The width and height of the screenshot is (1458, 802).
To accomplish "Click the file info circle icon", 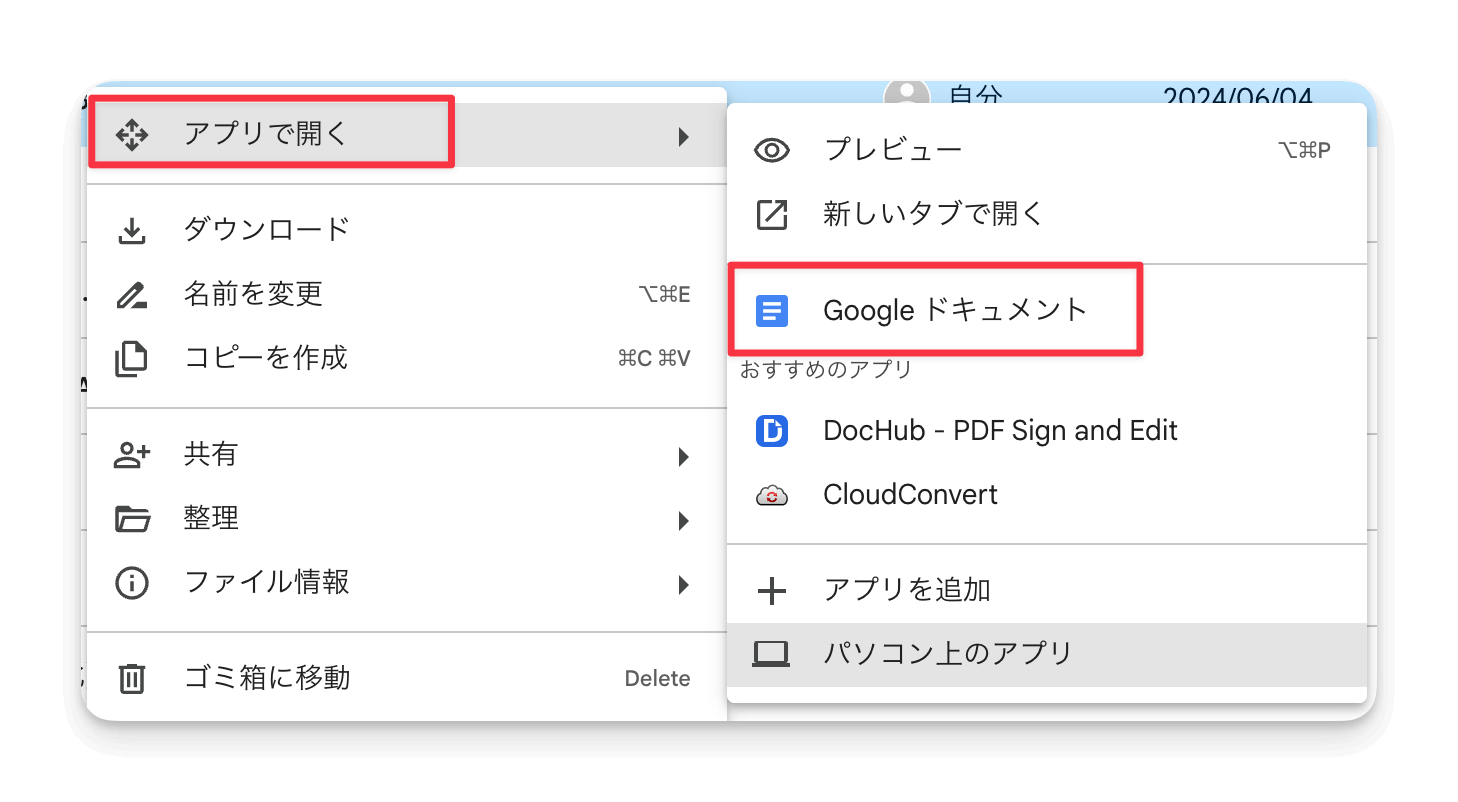I will pos(132,583).
